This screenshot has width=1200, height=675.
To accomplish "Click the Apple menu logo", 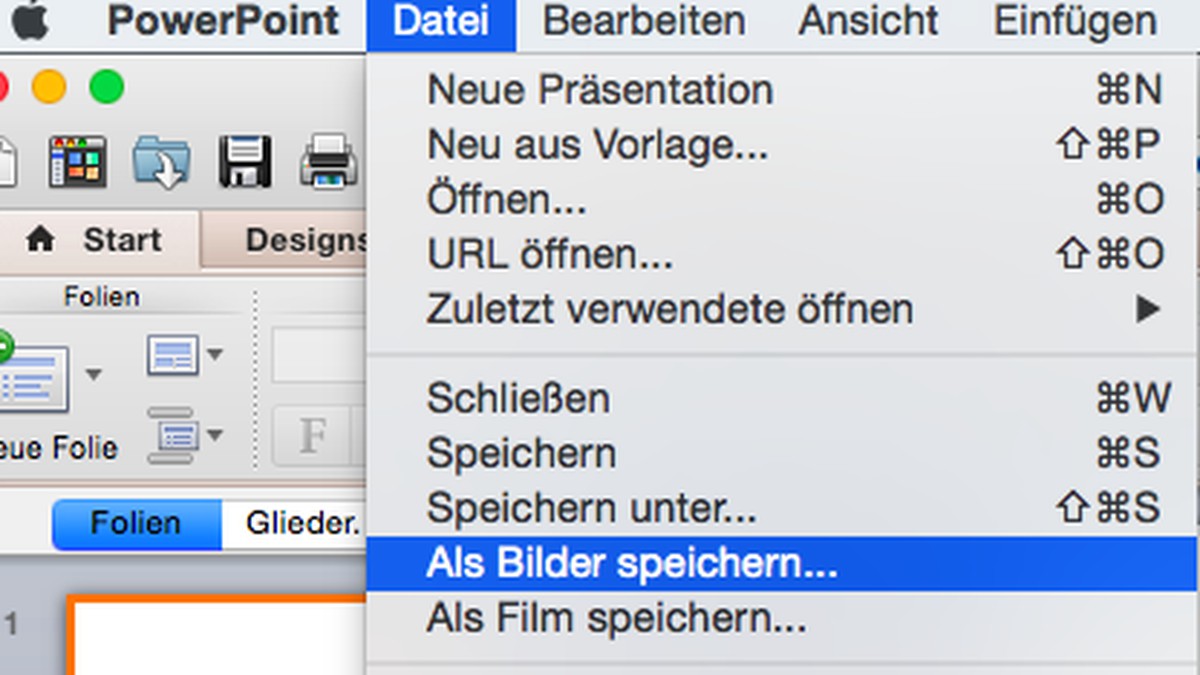I will pos(28,18).
